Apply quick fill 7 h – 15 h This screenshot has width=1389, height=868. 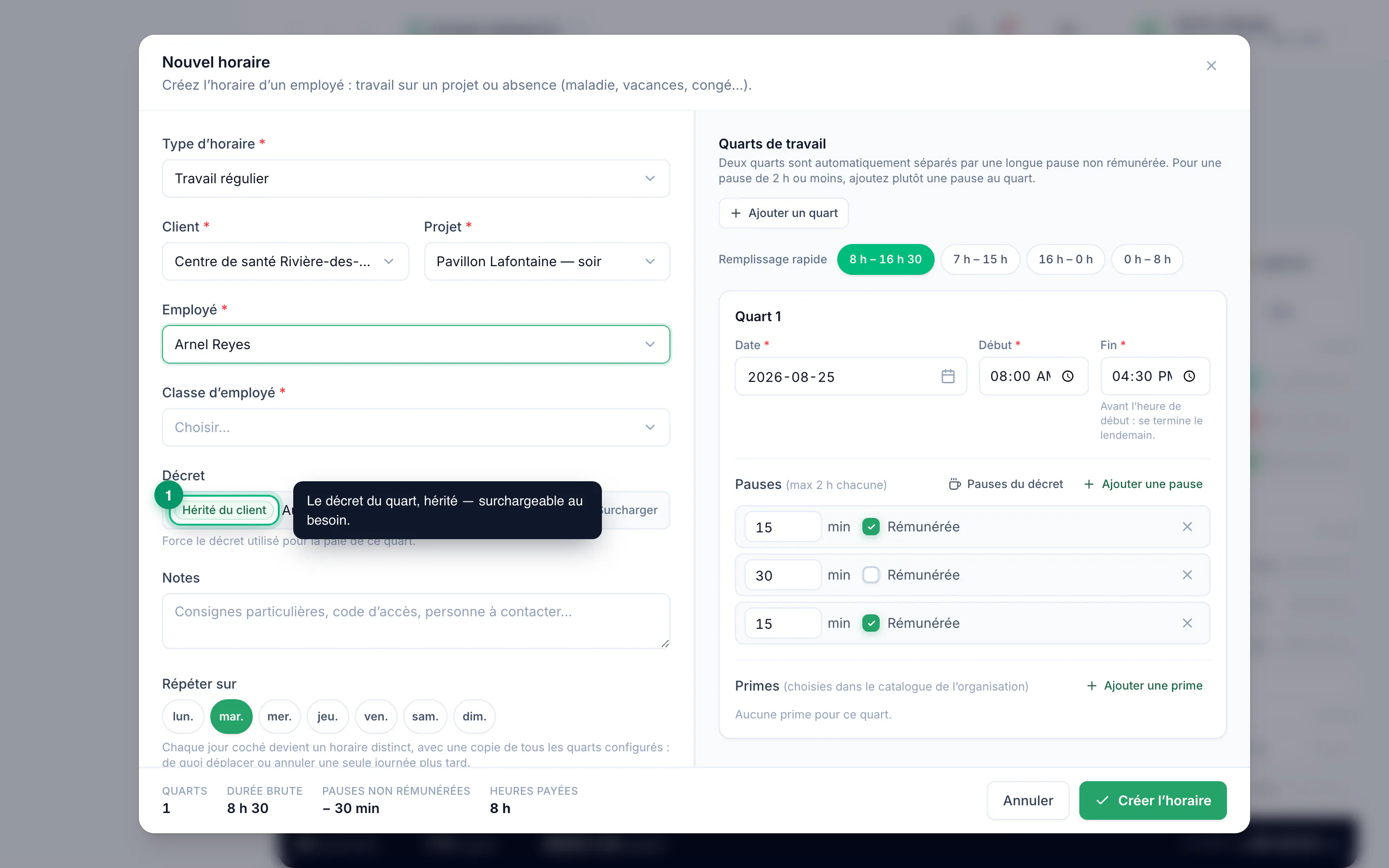coord(980,259)
